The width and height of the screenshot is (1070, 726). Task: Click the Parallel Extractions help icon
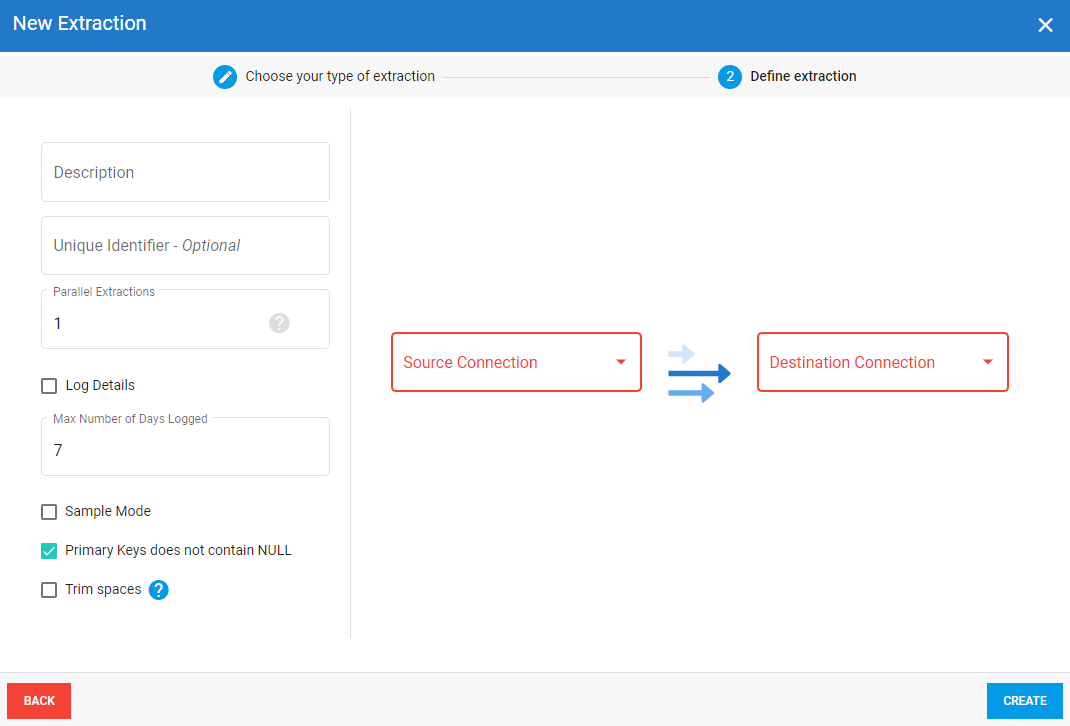pos(280,323)
